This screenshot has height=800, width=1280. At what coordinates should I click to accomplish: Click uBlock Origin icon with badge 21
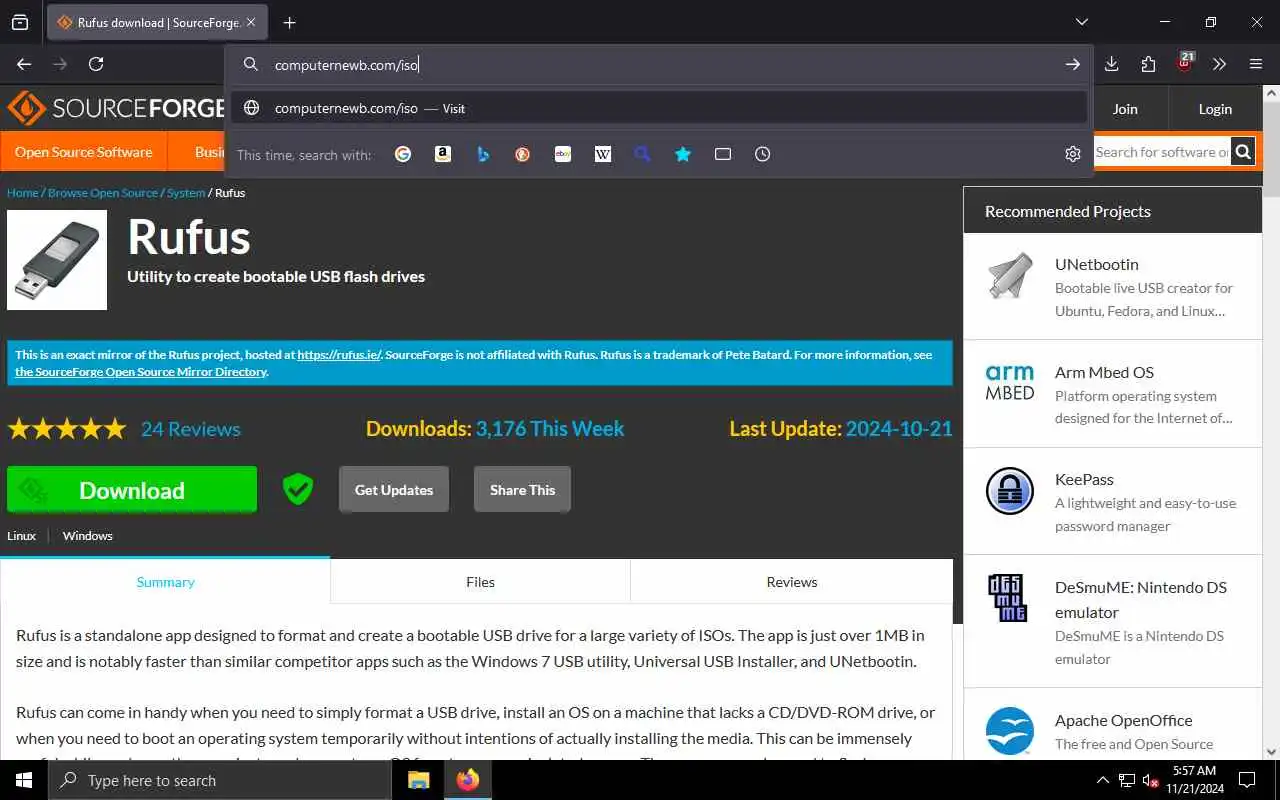[x=1185, y=63]
